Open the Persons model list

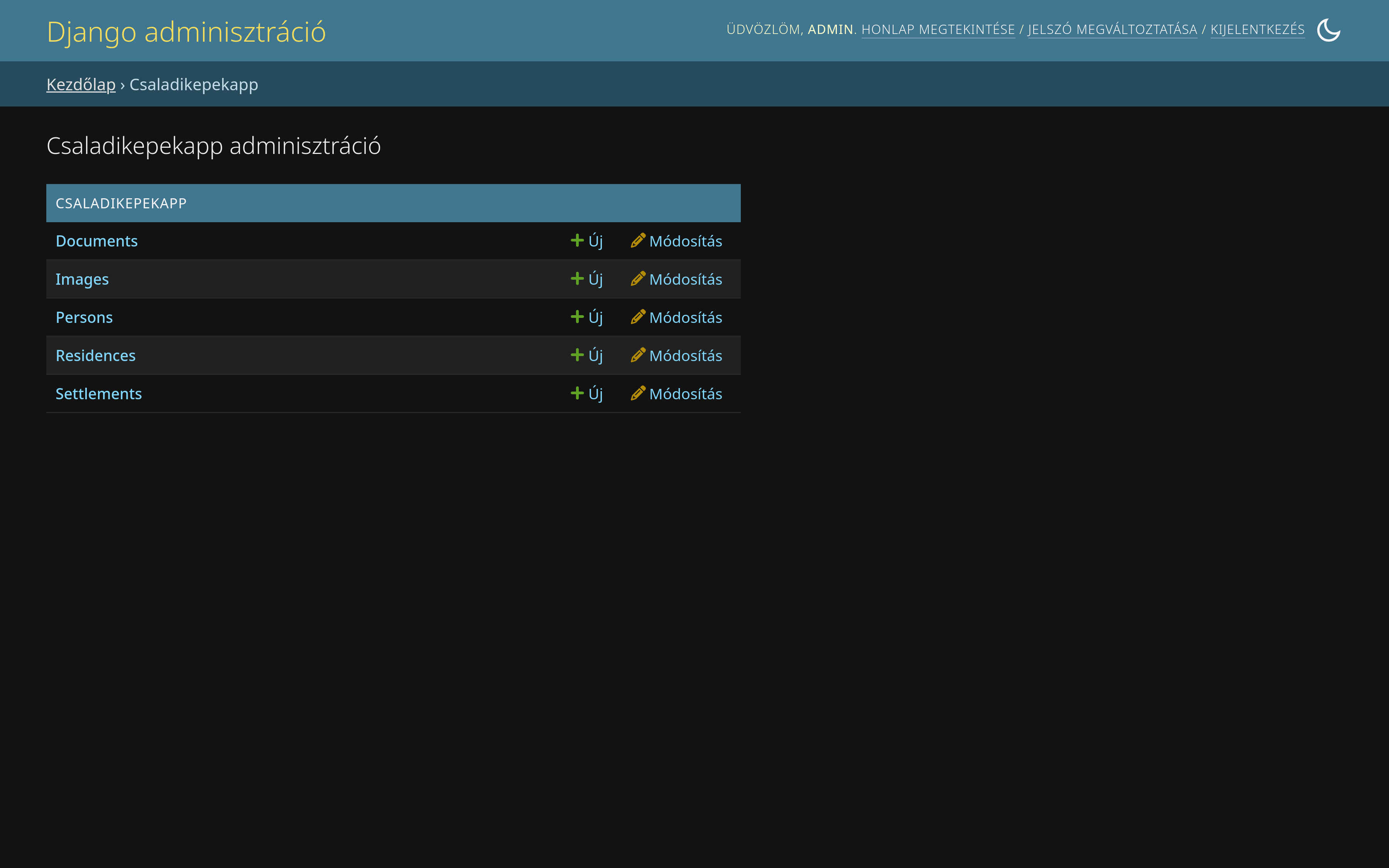[x=84, y=317]
